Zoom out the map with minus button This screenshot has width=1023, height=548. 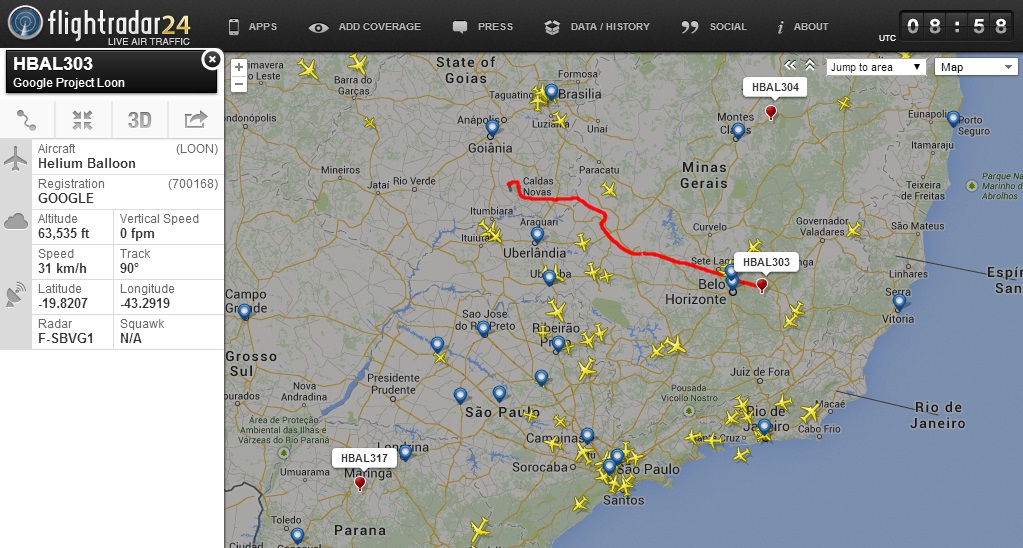(x=239, y=84)
